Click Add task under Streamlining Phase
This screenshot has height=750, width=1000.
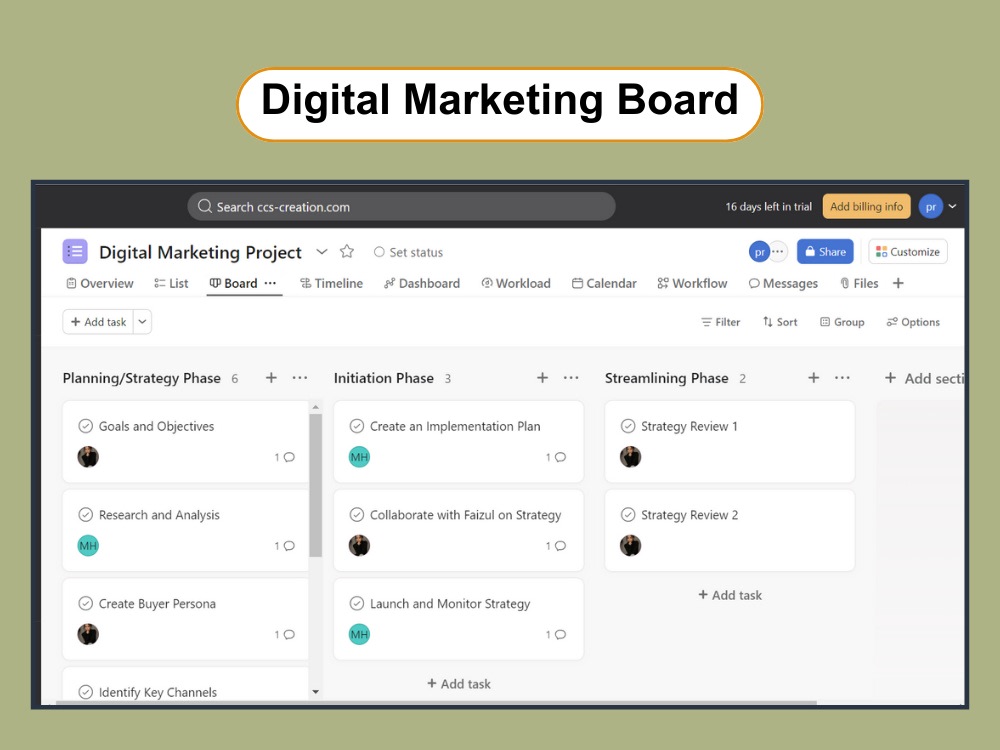point(730,595)
